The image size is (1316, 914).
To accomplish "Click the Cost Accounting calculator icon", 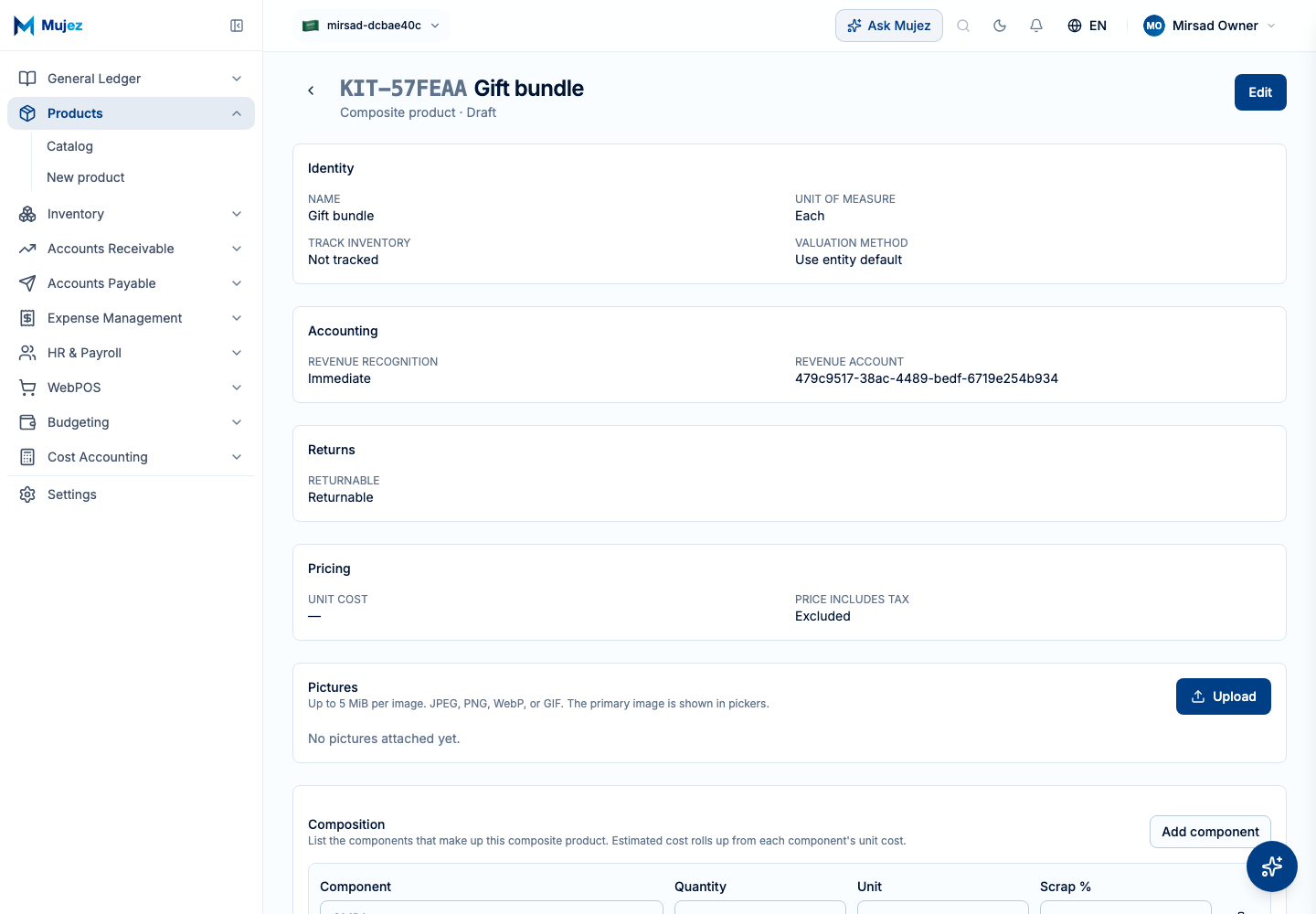I will pos(27,457).
